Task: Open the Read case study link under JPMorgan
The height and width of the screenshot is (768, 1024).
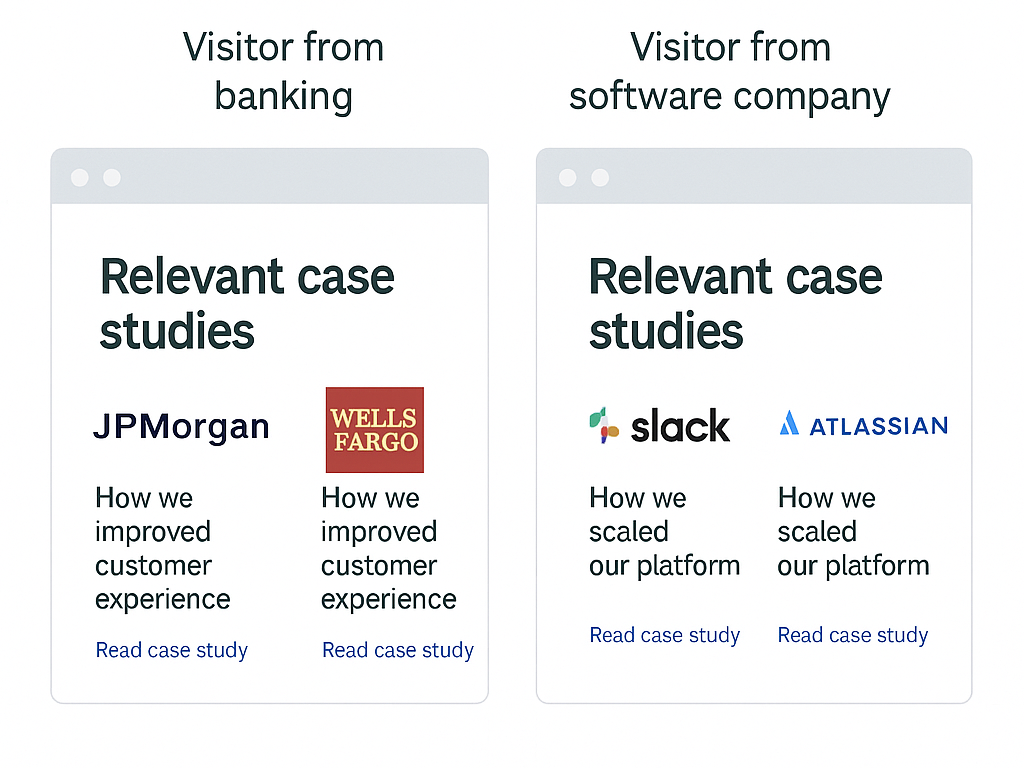Action: 171,650
